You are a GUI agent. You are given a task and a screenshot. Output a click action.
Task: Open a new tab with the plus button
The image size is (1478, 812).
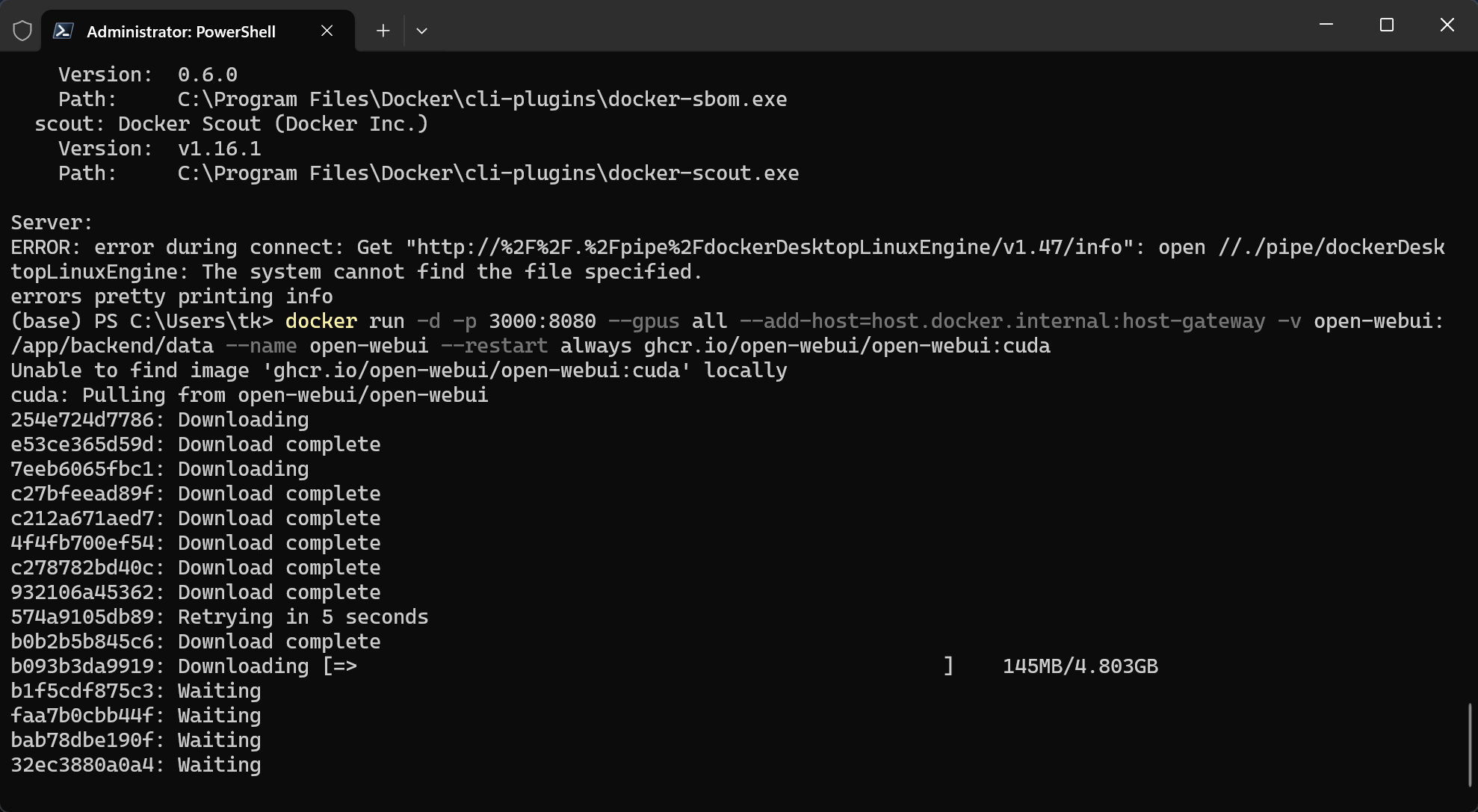click(383, 31)
